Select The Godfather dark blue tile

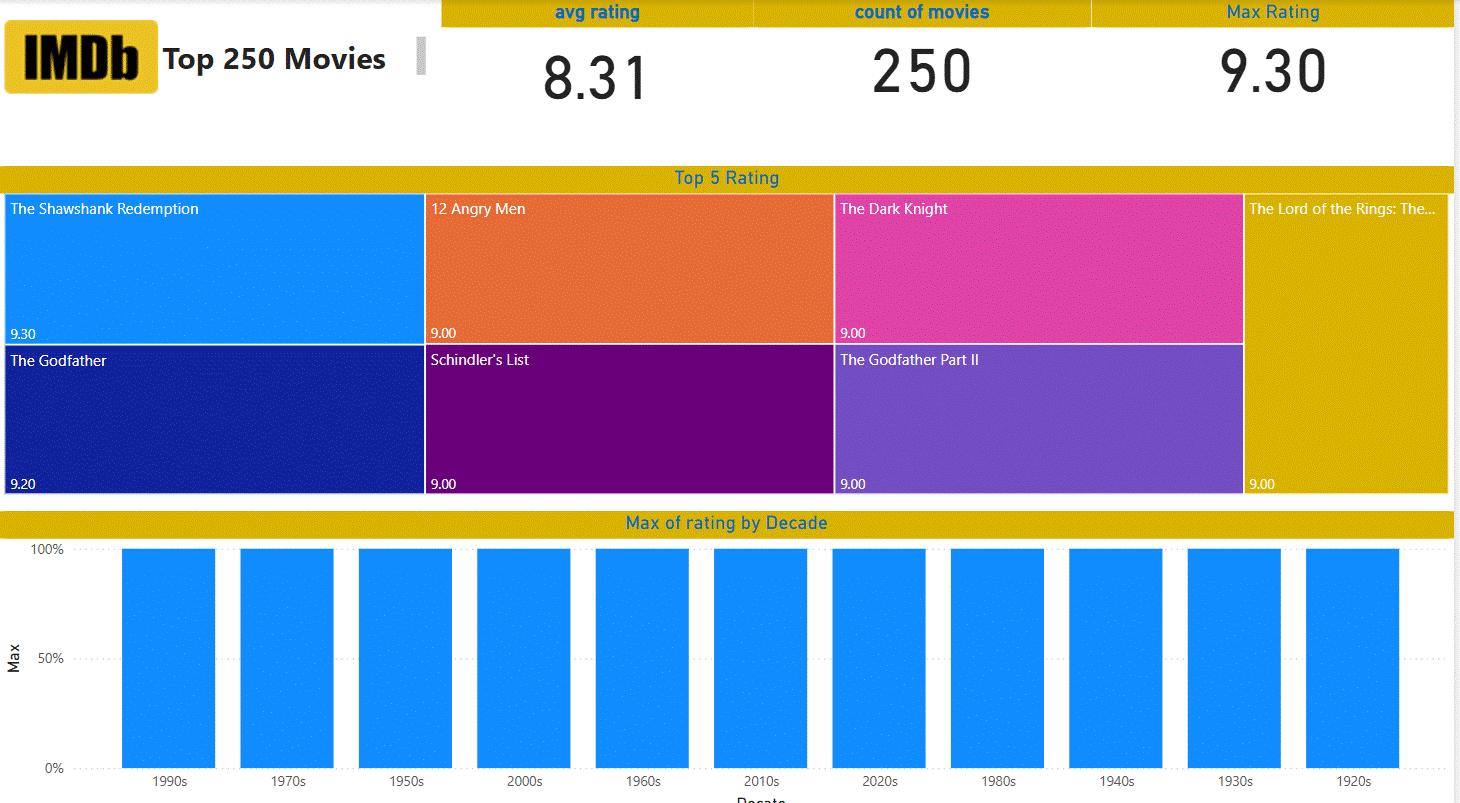215,420
